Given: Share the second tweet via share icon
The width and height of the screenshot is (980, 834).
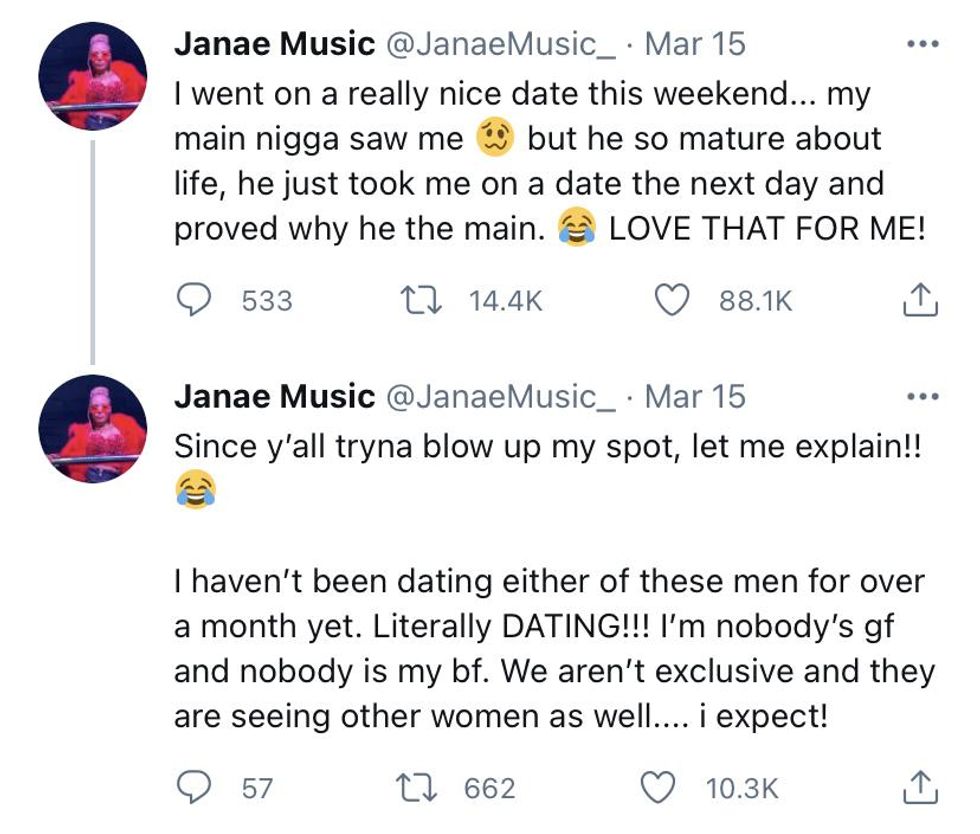Looking at the screenshot, I should pos(920,789).
